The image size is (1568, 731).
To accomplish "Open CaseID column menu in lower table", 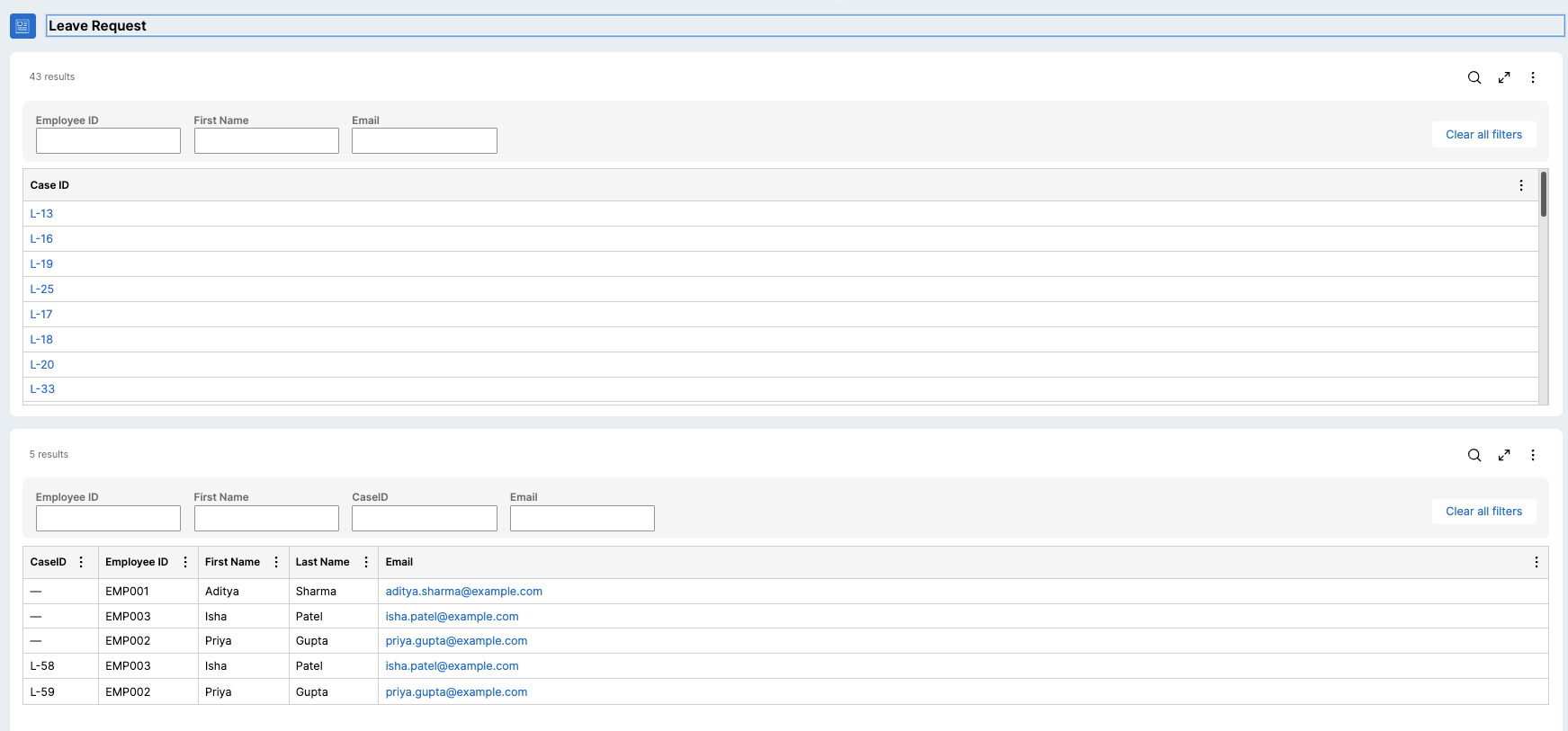I will point(81,562).
